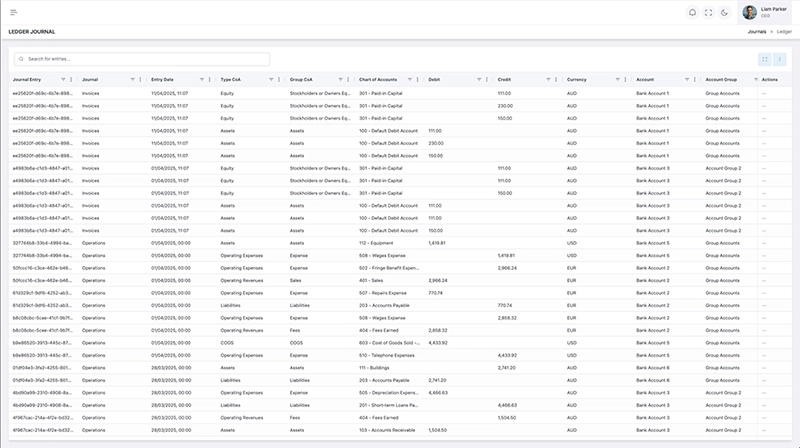Sort by Journal Entry header

click(27, 80)
